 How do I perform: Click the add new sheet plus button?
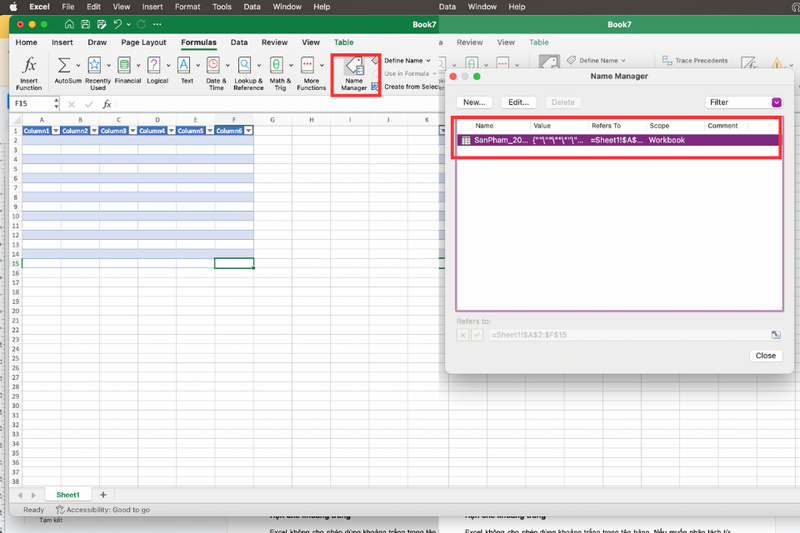tap(103, 495)
